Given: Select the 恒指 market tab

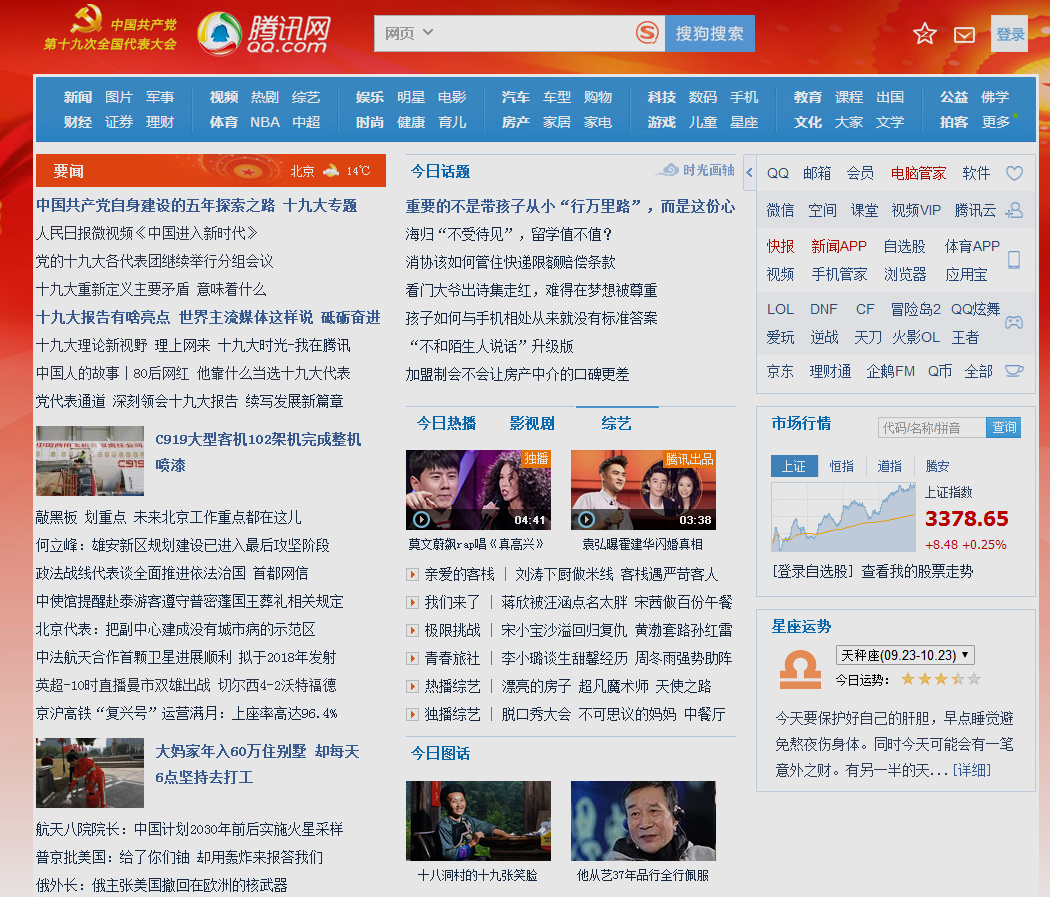Looking at the screenshot, I should pyautogui.click(x=842, y=466).
